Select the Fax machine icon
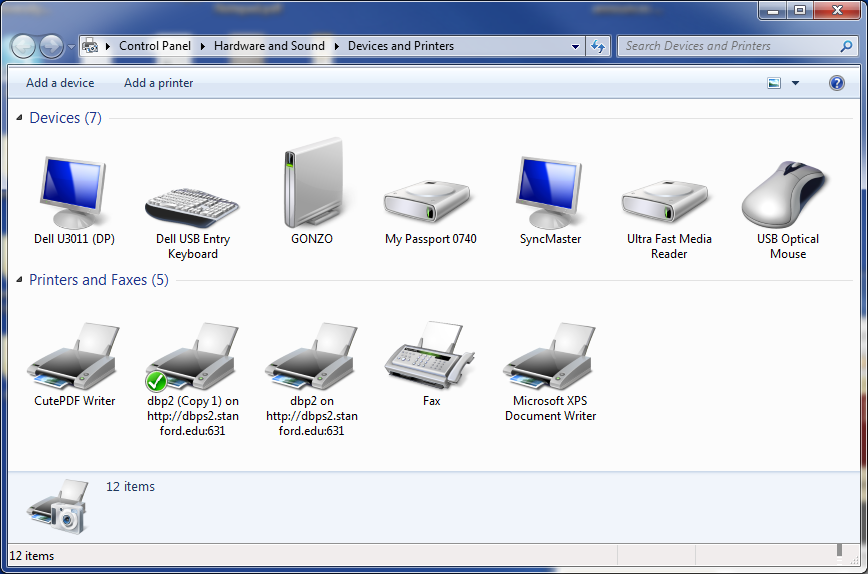This screenshot has height=574, width=868. (x=430, y=355)
